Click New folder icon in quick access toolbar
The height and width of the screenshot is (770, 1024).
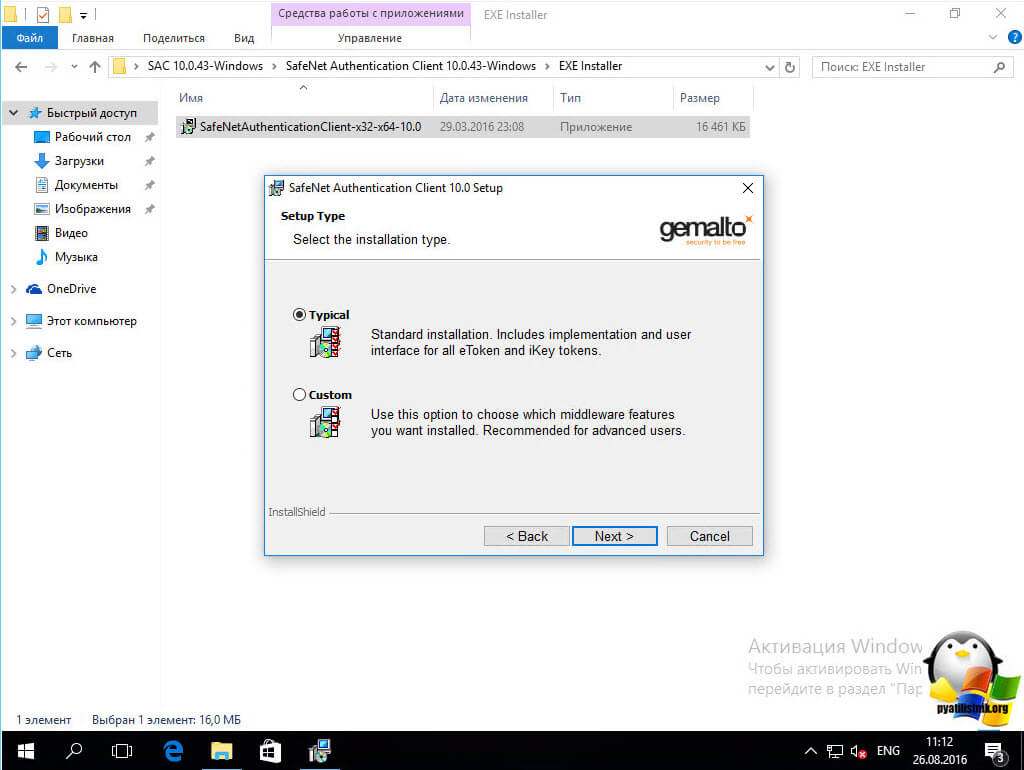[65, 14]
